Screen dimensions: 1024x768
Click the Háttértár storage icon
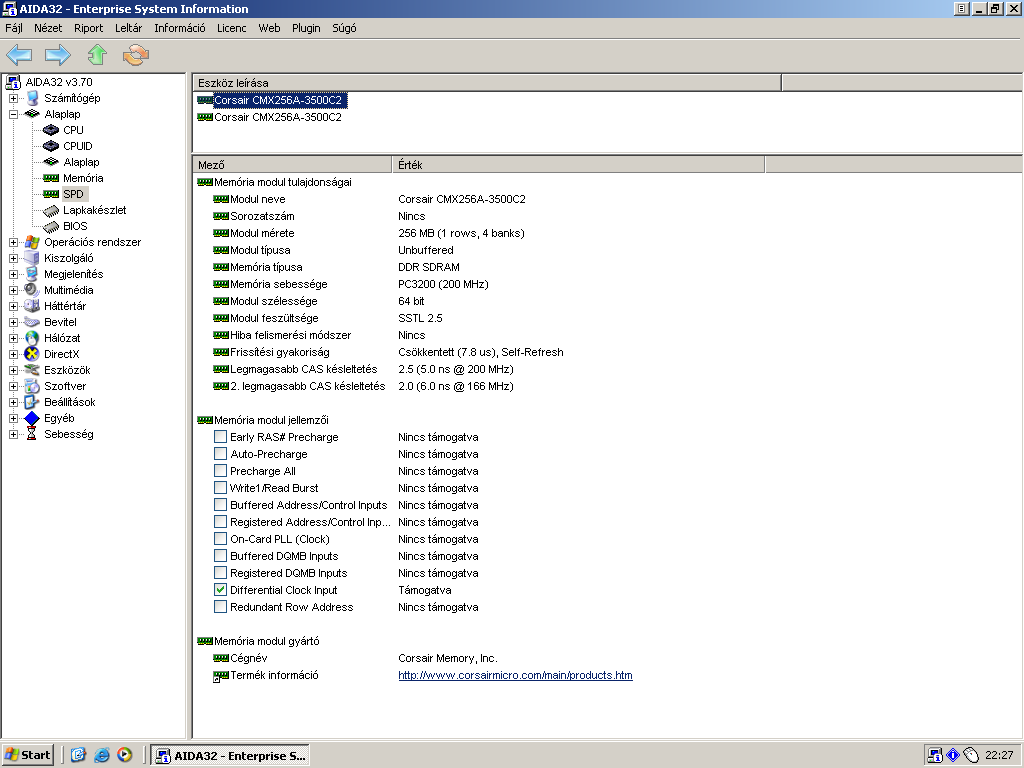pos(32,306)
